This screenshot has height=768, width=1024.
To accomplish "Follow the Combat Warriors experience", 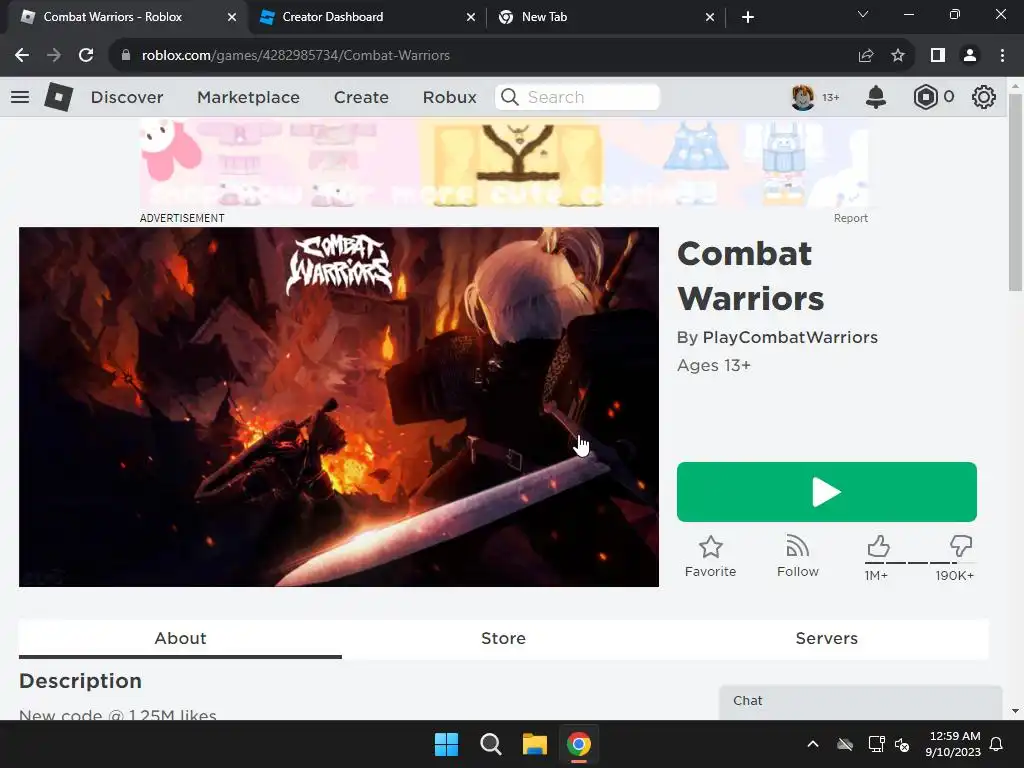I will 797,556.
